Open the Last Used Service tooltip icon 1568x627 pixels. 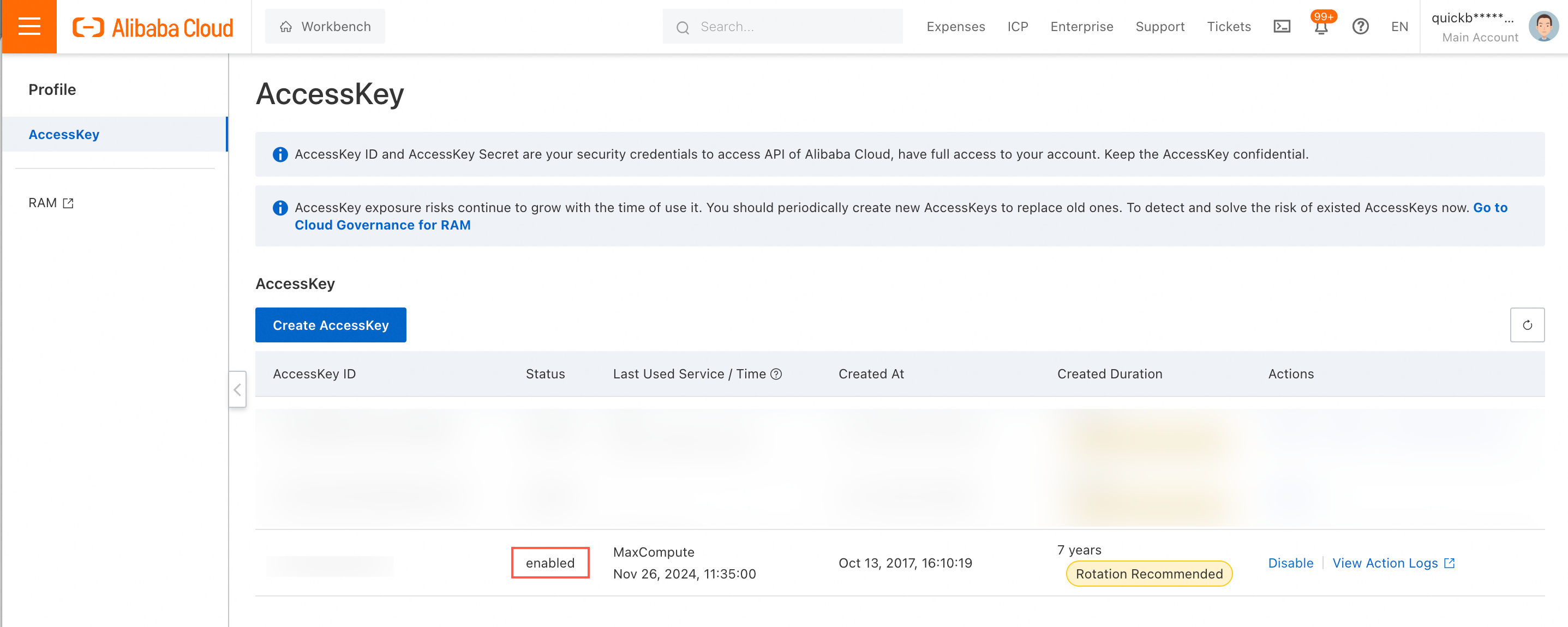(777, 374)
